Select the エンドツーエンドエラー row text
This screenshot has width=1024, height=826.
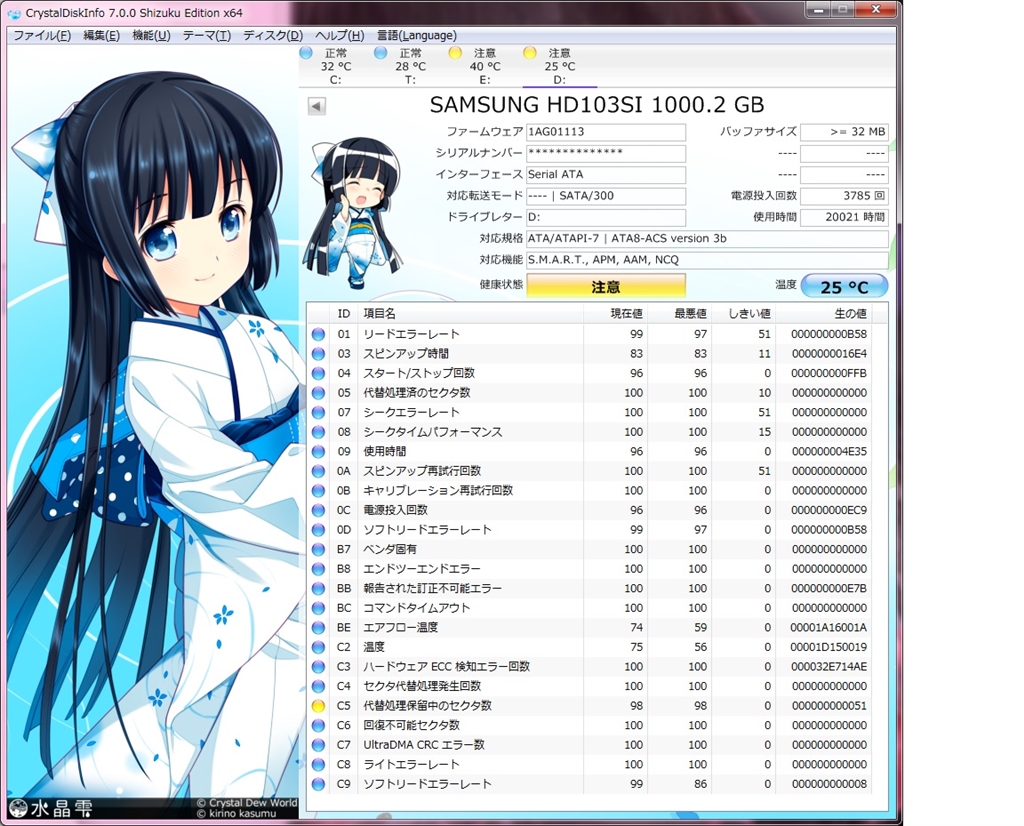422,569
